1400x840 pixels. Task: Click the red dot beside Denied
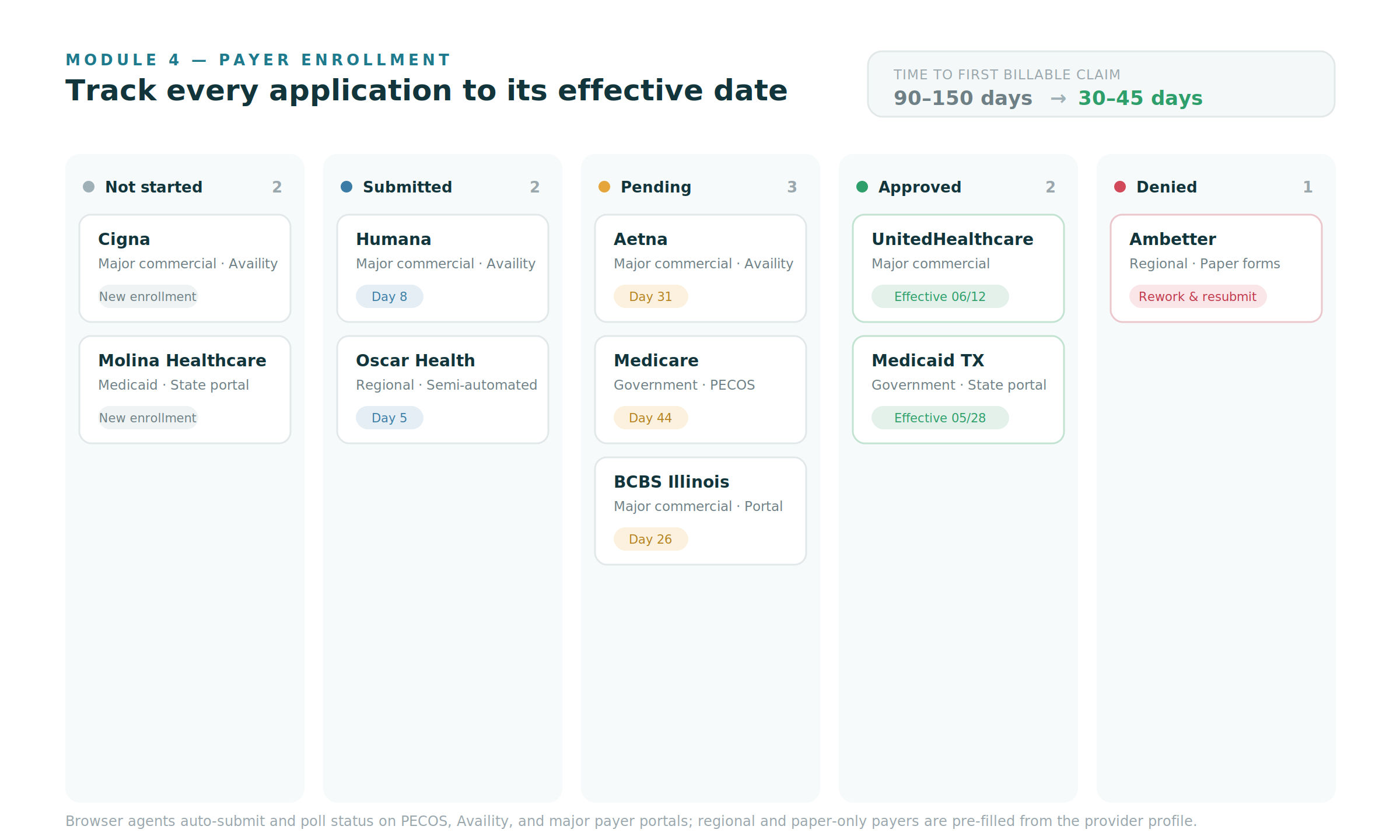(1120, 187)
